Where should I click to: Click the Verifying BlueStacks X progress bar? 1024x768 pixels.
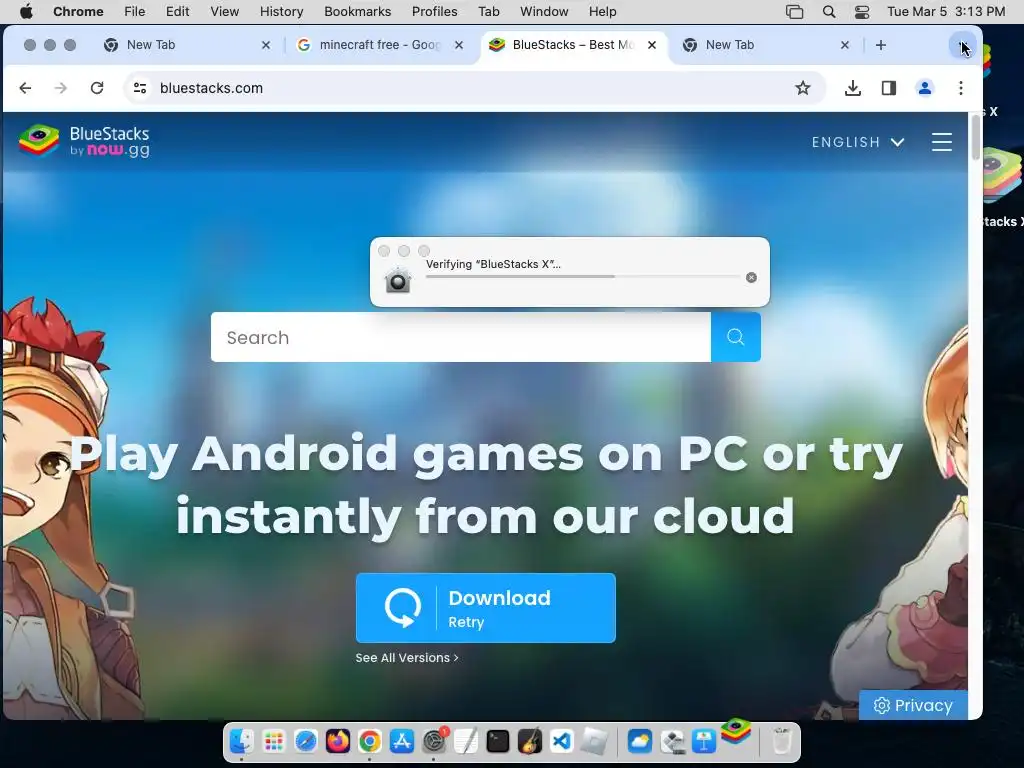[x=583, y=277]
